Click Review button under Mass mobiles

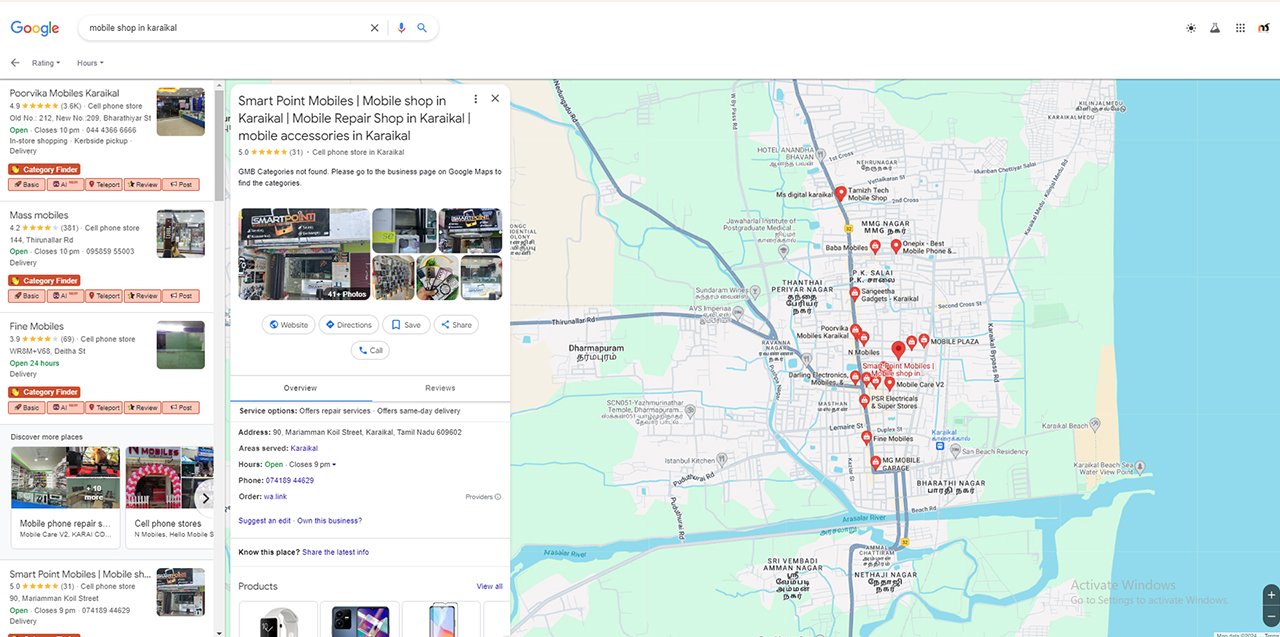coord(143,296)
